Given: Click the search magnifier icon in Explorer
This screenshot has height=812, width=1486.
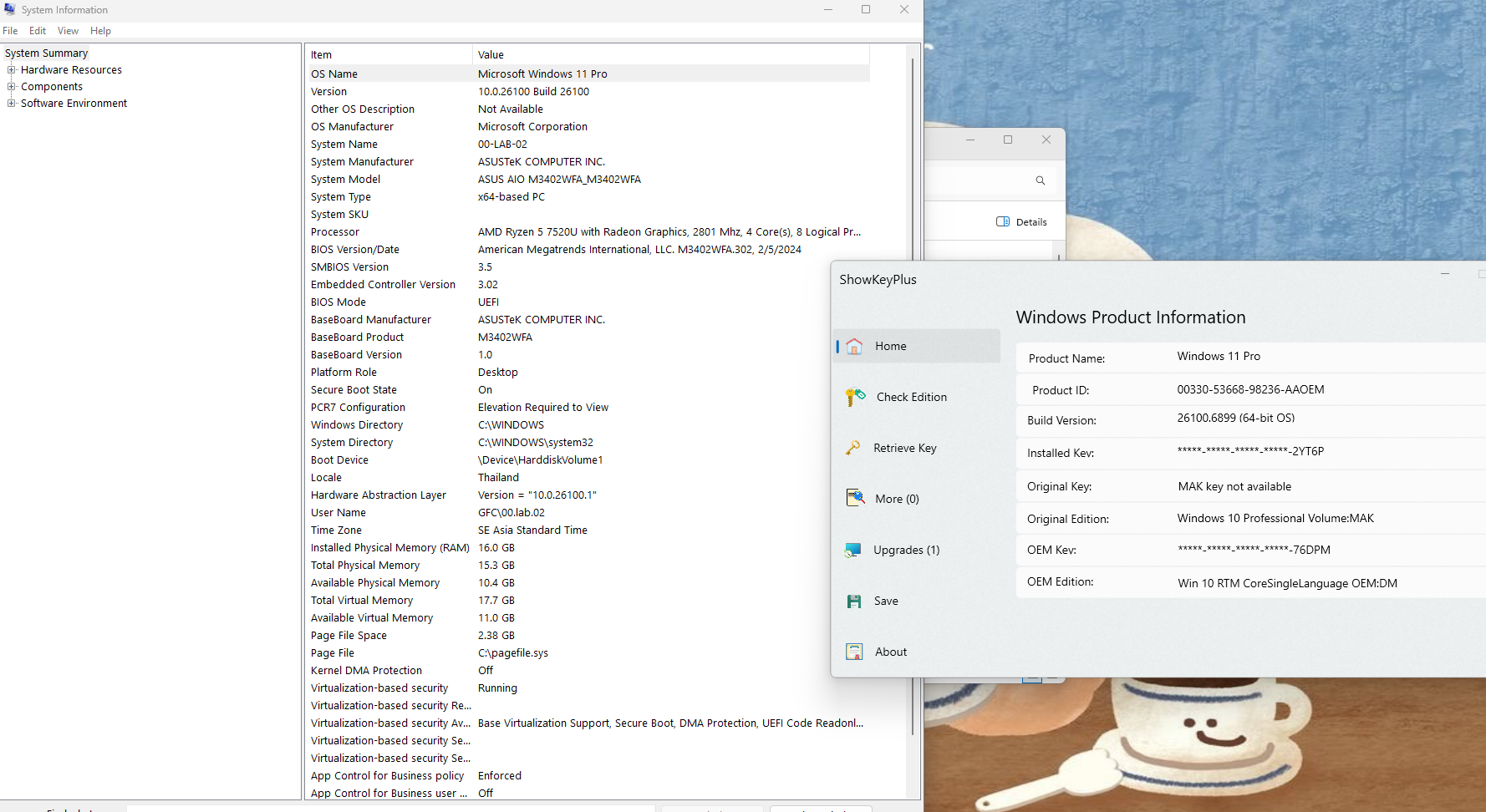Looking at the screenshot, I should (x=1041, y=180).
